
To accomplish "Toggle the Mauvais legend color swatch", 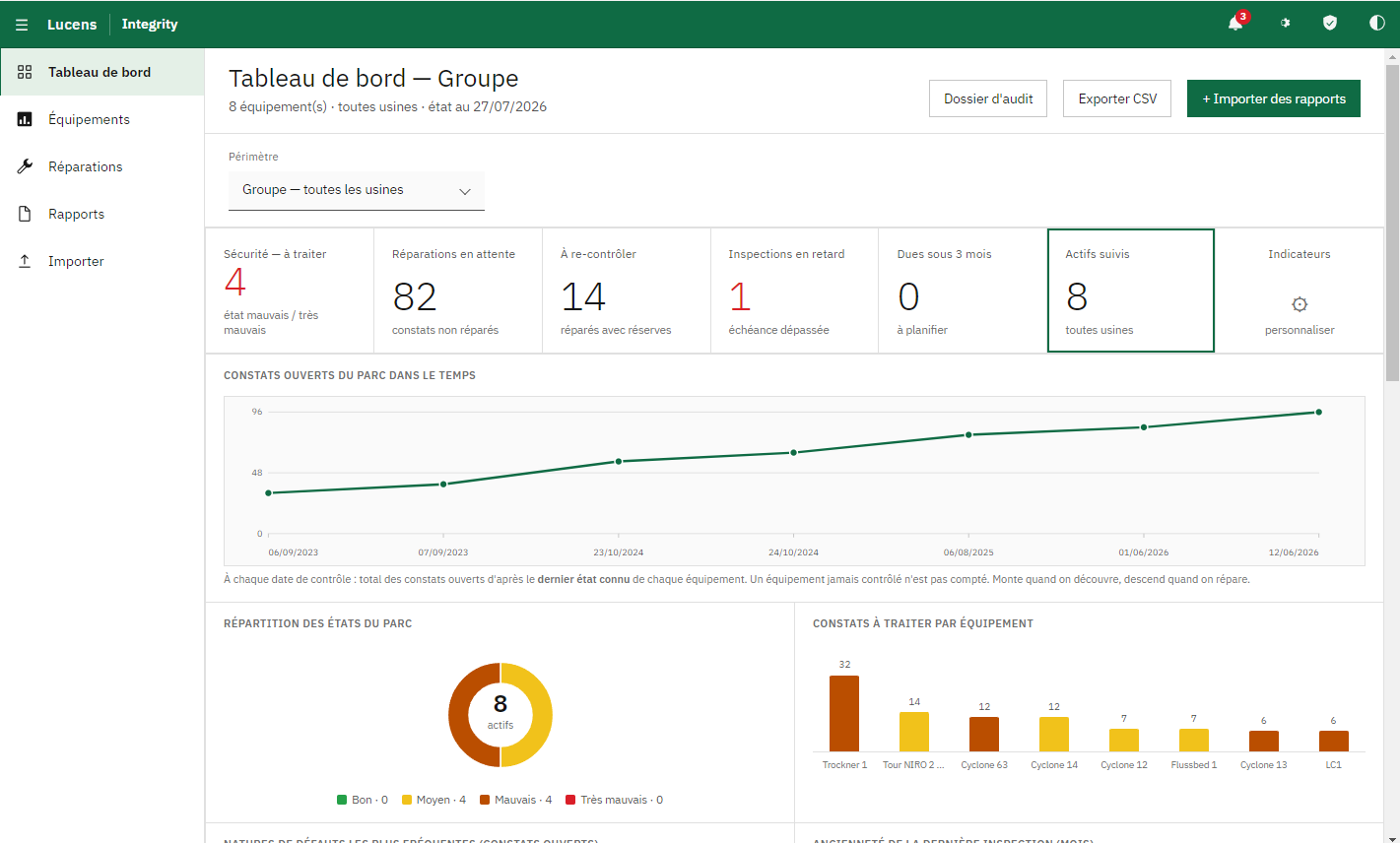I will (x=485, y=800).
